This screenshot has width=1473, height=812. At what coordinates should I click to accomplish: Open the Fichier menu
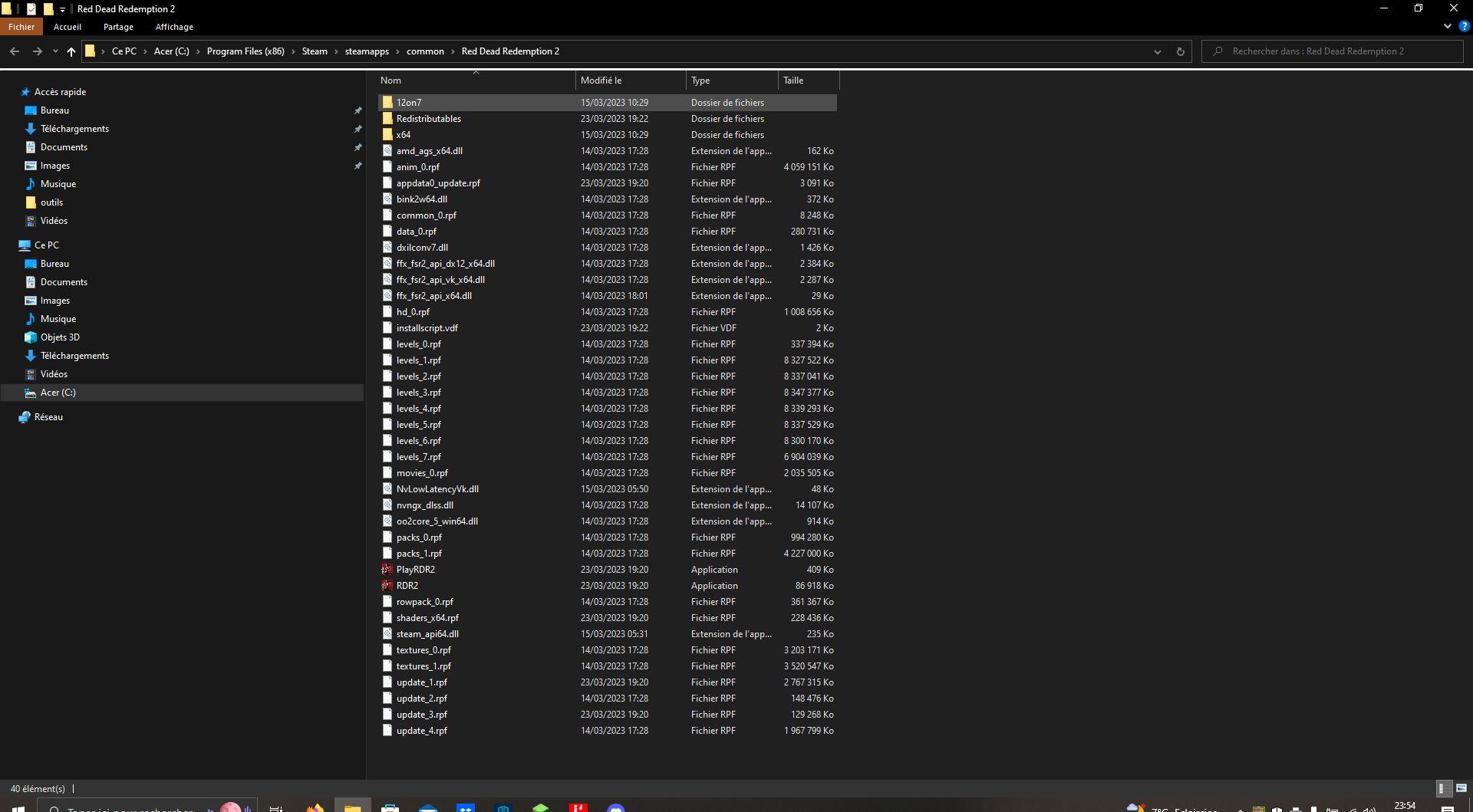coord(21,27)
